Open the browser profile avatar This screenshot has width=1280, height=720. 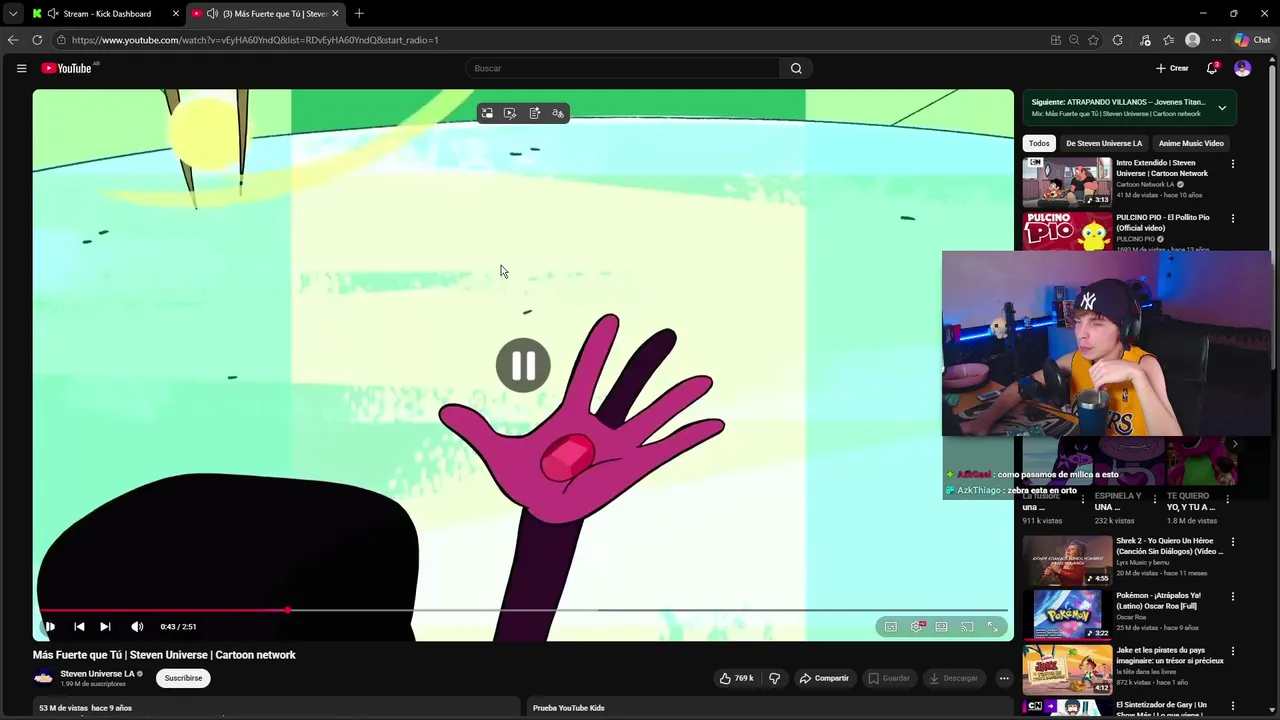[1192, 40]
